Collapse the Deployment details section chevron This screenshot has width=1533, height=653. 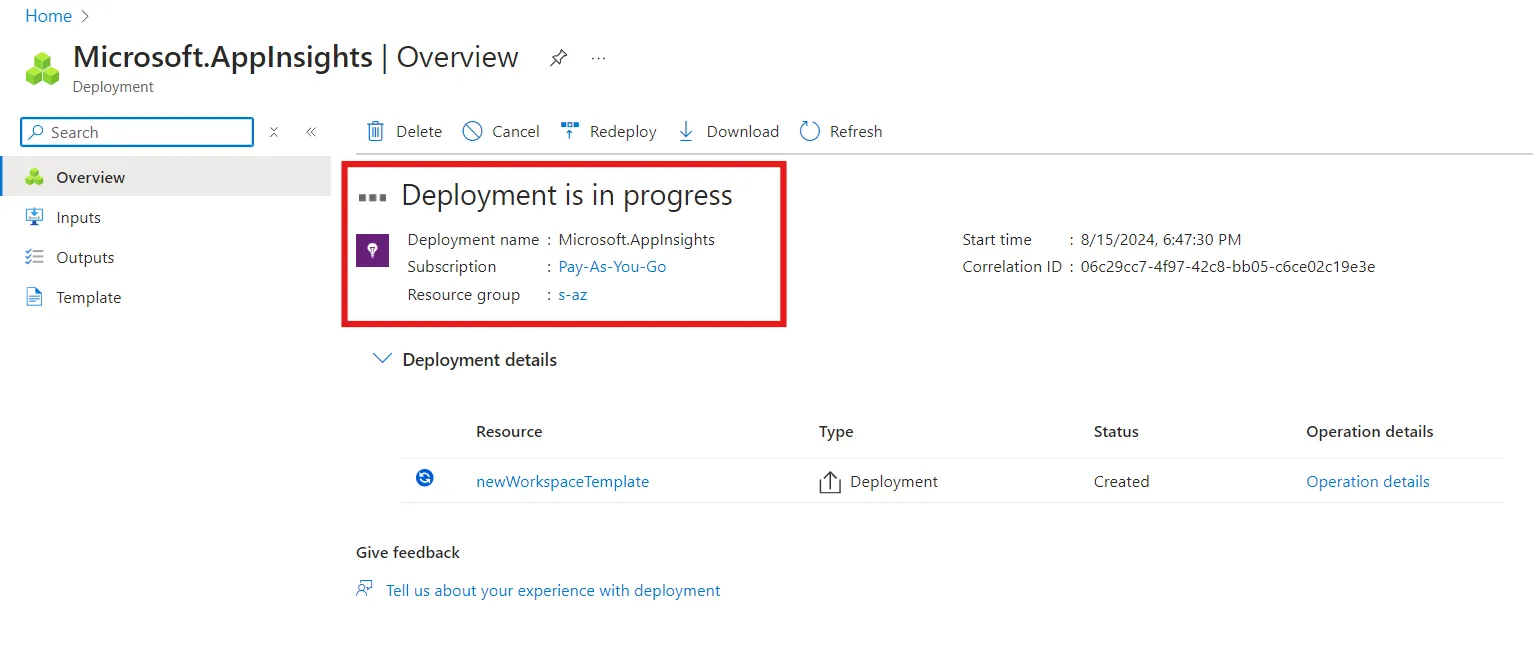click(381, 358)
